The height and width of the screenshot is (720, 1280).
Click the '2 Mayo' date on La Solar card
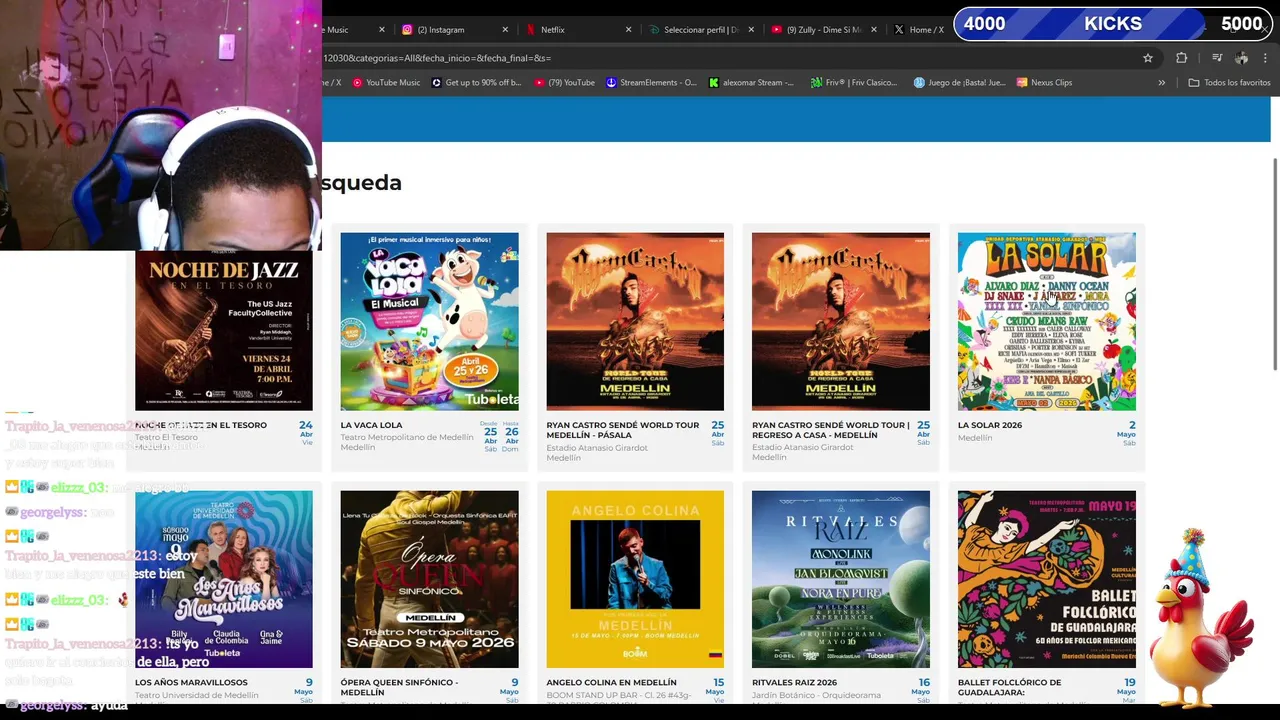pyautogui.click(x=1126, y=432)
